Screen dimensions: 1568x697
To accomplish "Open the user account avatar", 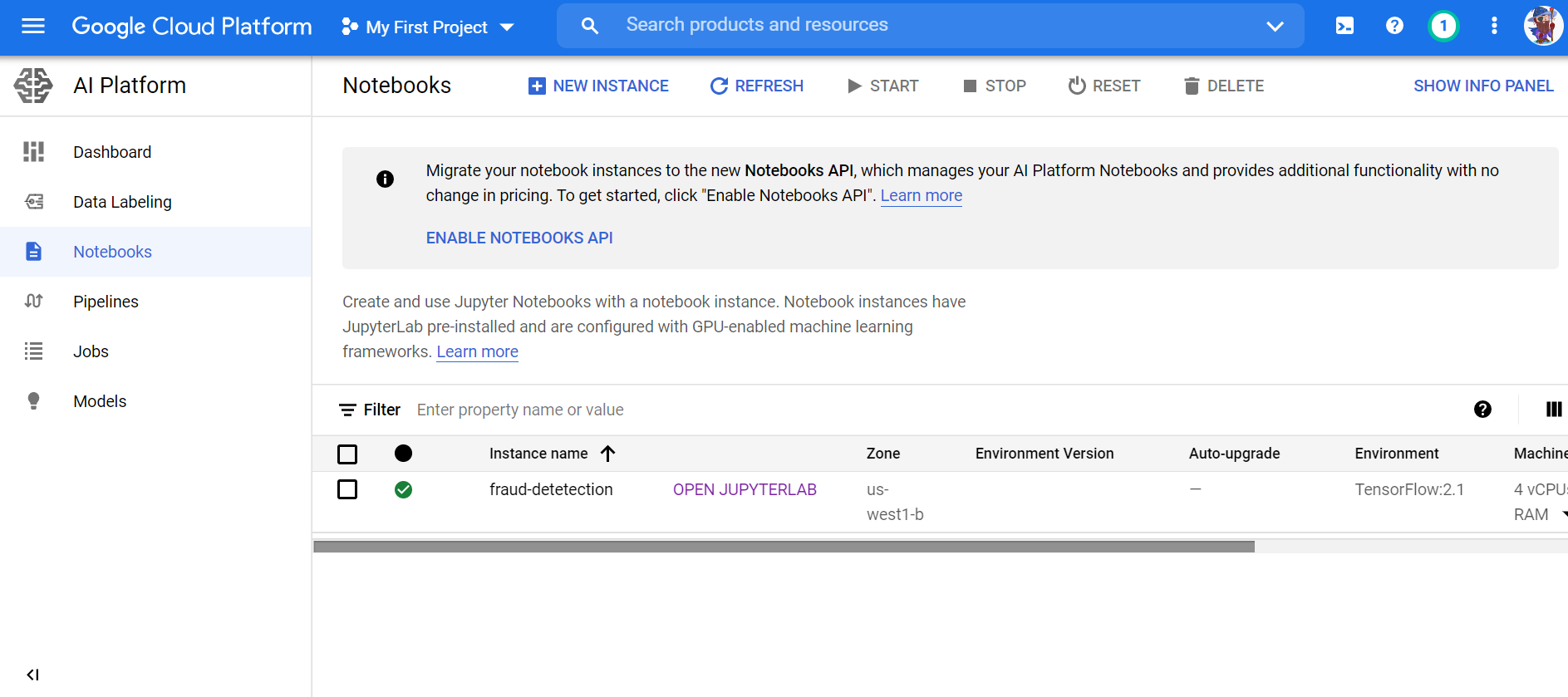I will 1543,26.
